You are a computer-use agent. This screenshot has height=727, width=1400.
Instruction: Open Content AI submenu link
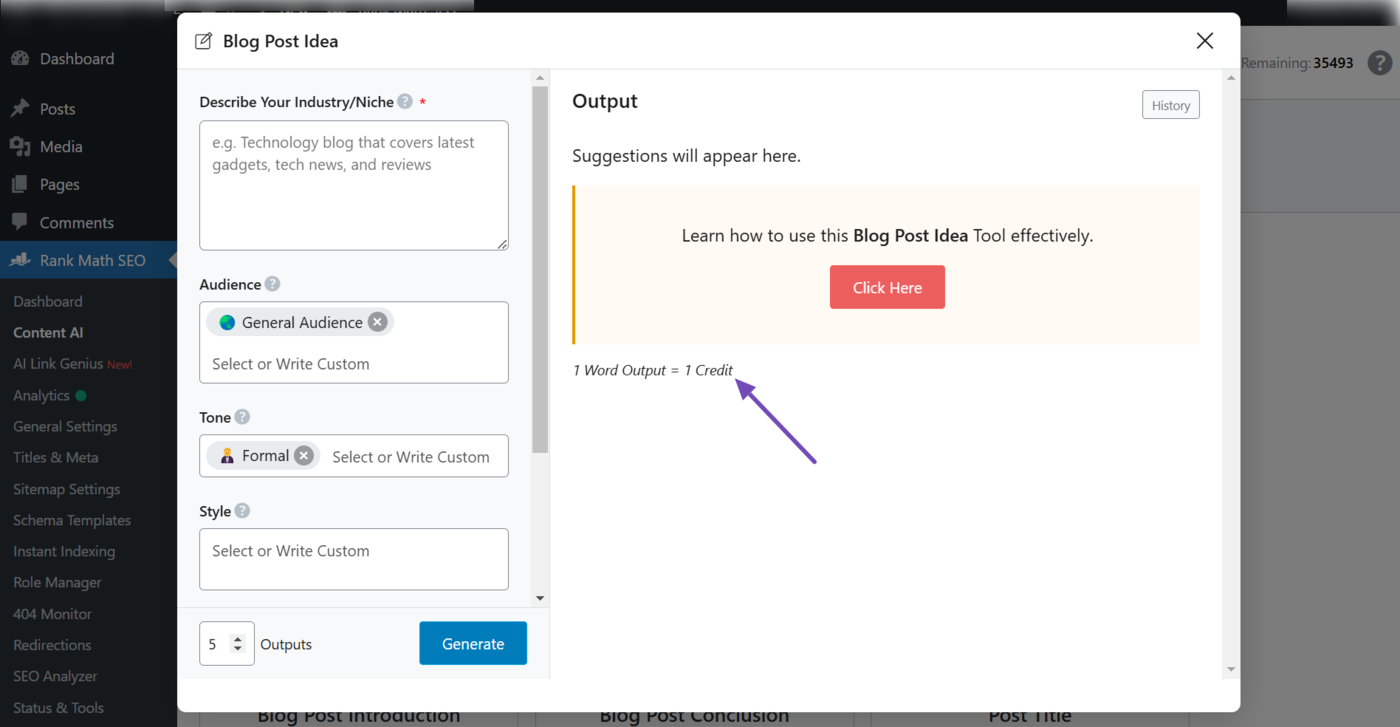[x=48, y=332]
